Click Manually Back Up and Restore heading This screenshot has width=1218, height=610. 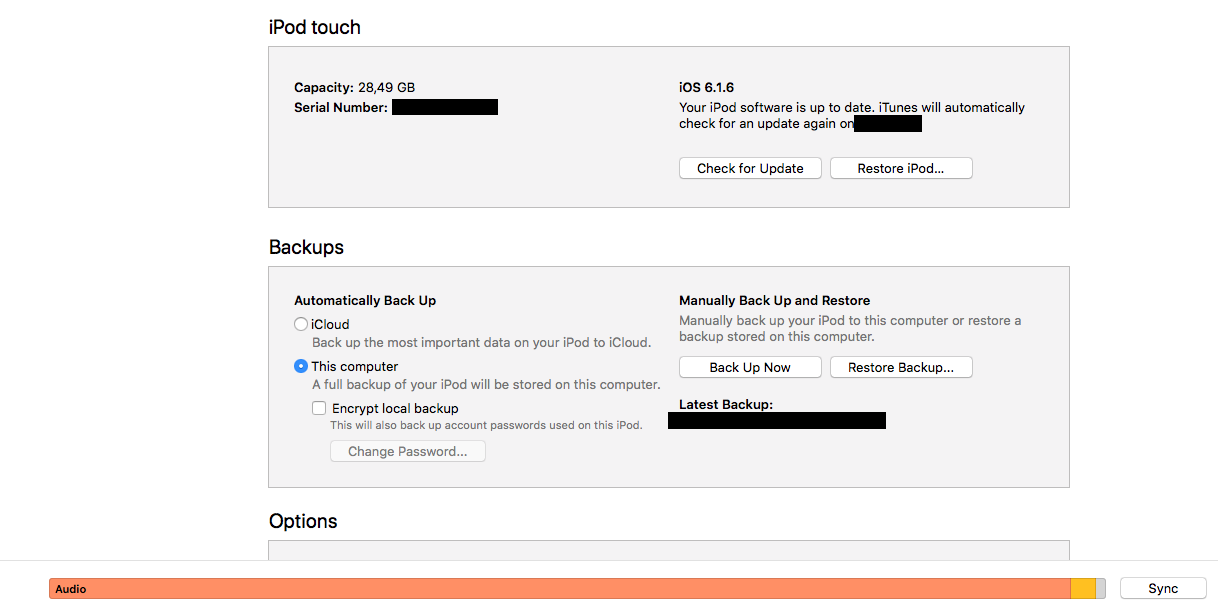click(775, 300)
